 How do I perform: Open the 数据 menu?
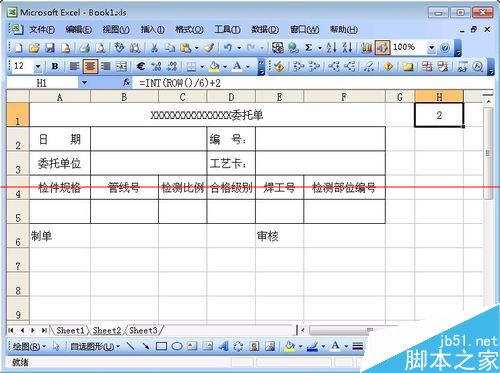tap(265, 30)
